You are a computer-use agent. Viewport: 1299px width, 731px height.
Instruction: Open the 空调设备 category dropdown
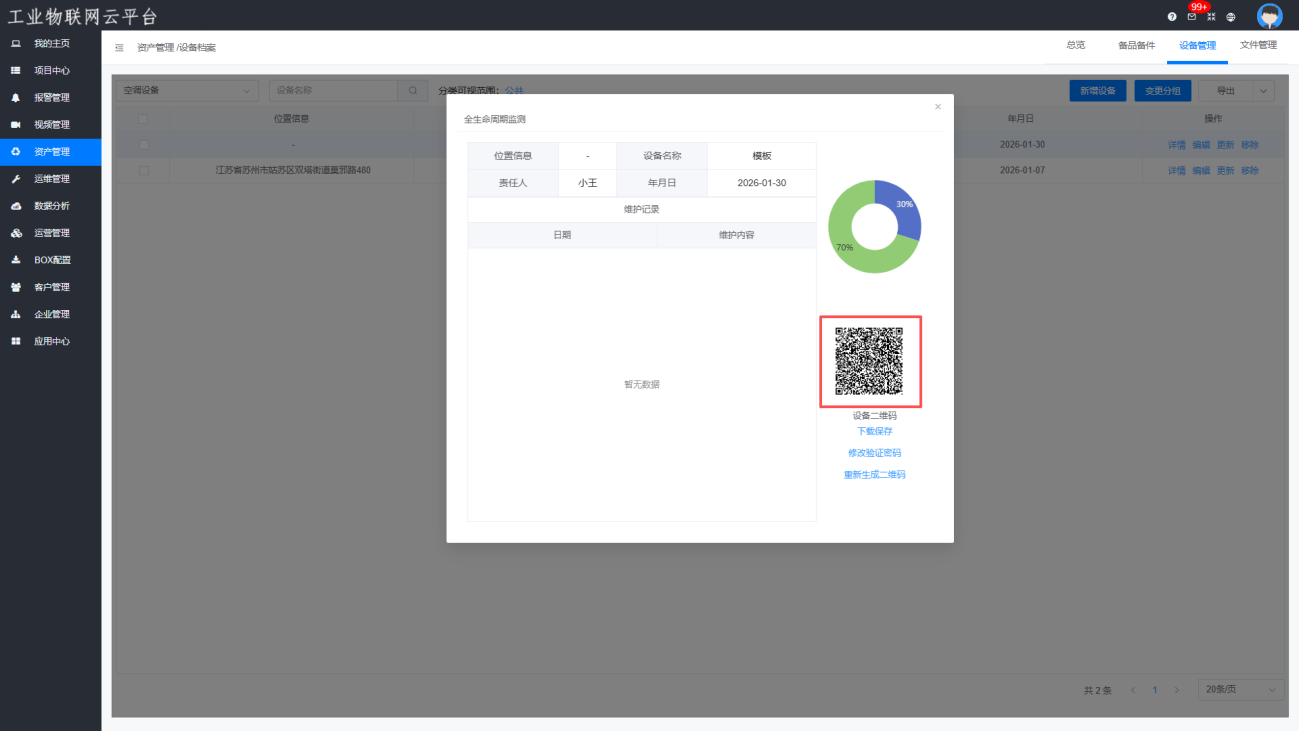[186, 90]
